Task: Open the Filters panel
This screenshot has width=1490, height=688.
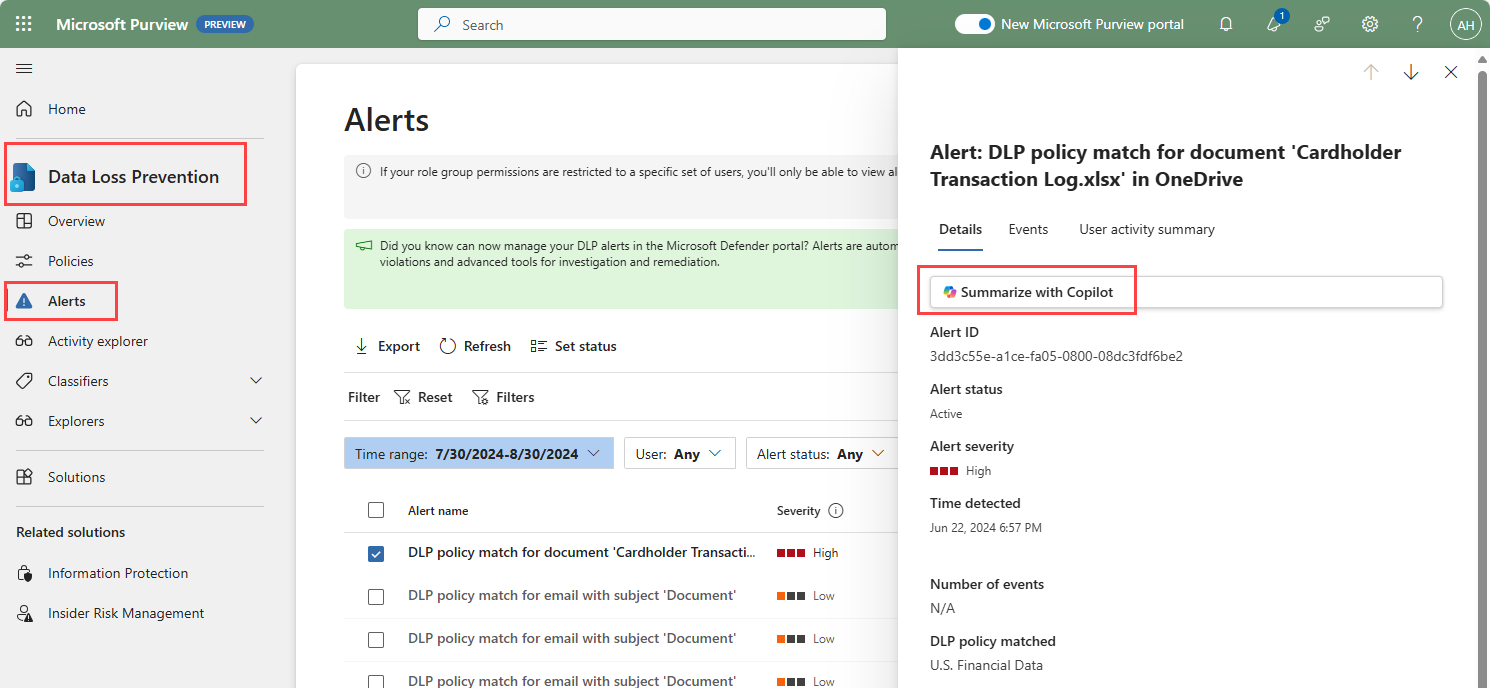Action: coord(503,397)
